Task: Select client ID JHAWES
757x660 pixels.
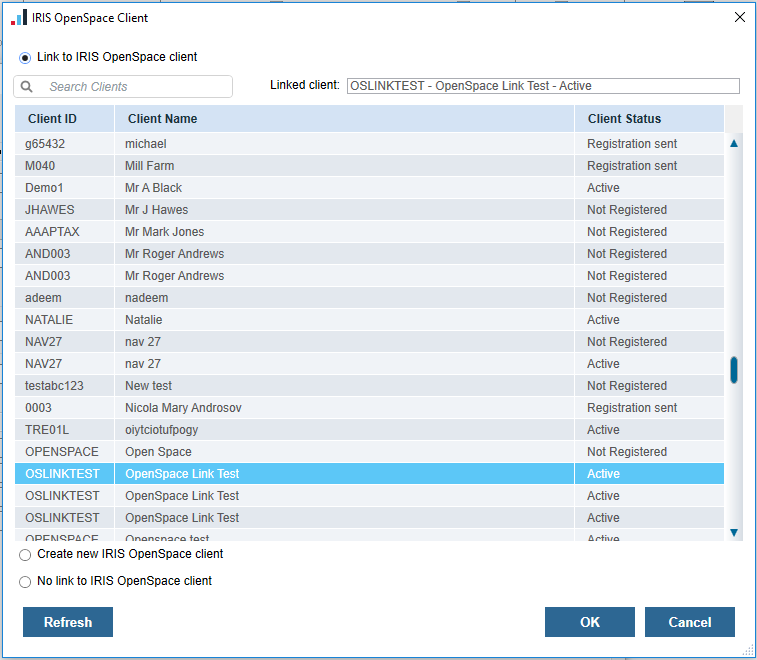Action: tap(50, 210)
